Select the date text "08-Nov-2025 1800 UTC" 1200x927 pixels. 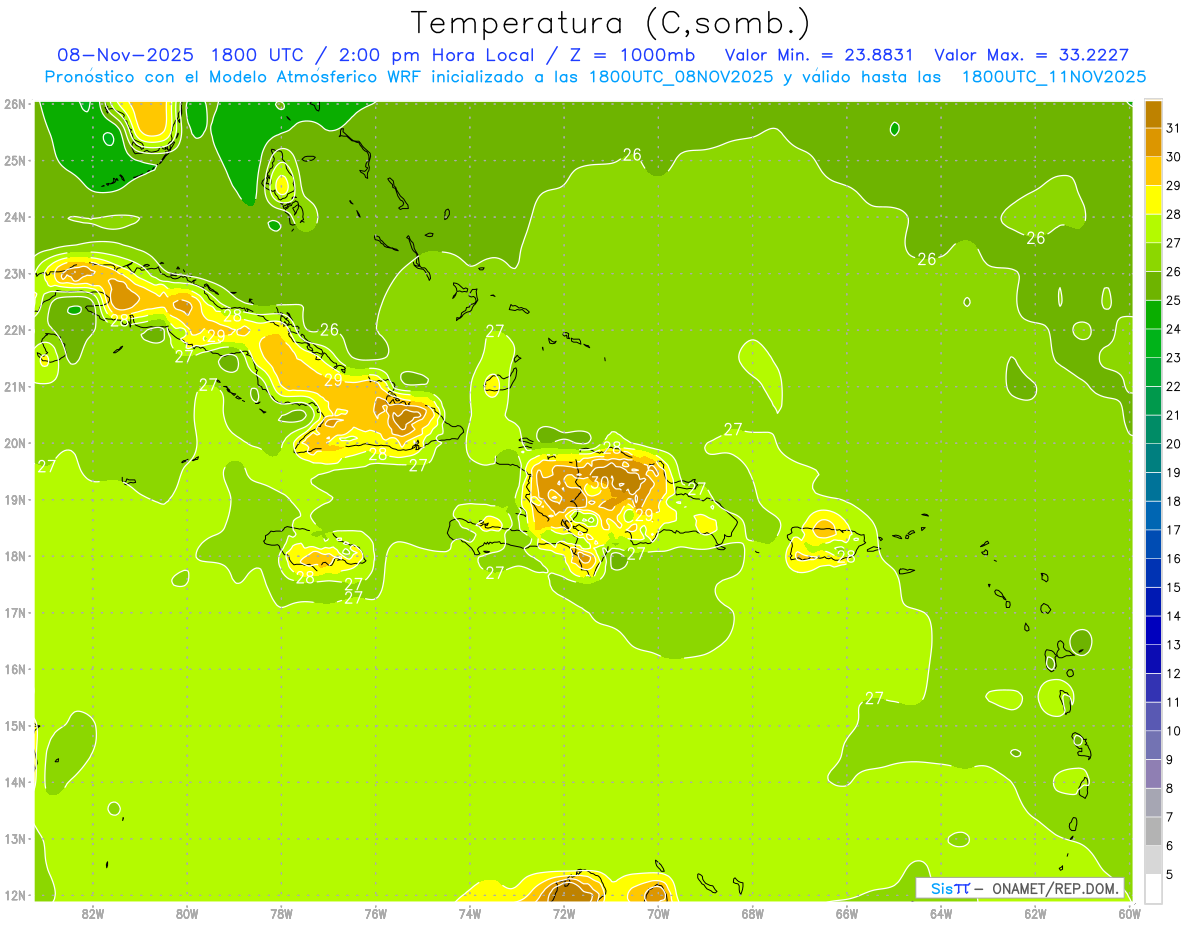click(x=181, y=55)
